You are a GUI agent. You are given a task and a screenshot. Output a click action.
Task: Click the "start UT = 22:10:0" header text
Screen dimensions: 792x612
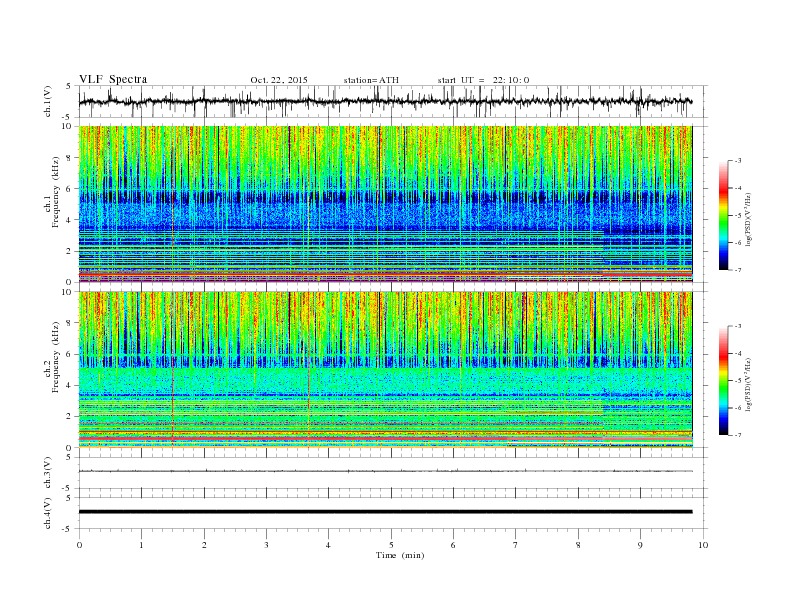coord(483,80)
